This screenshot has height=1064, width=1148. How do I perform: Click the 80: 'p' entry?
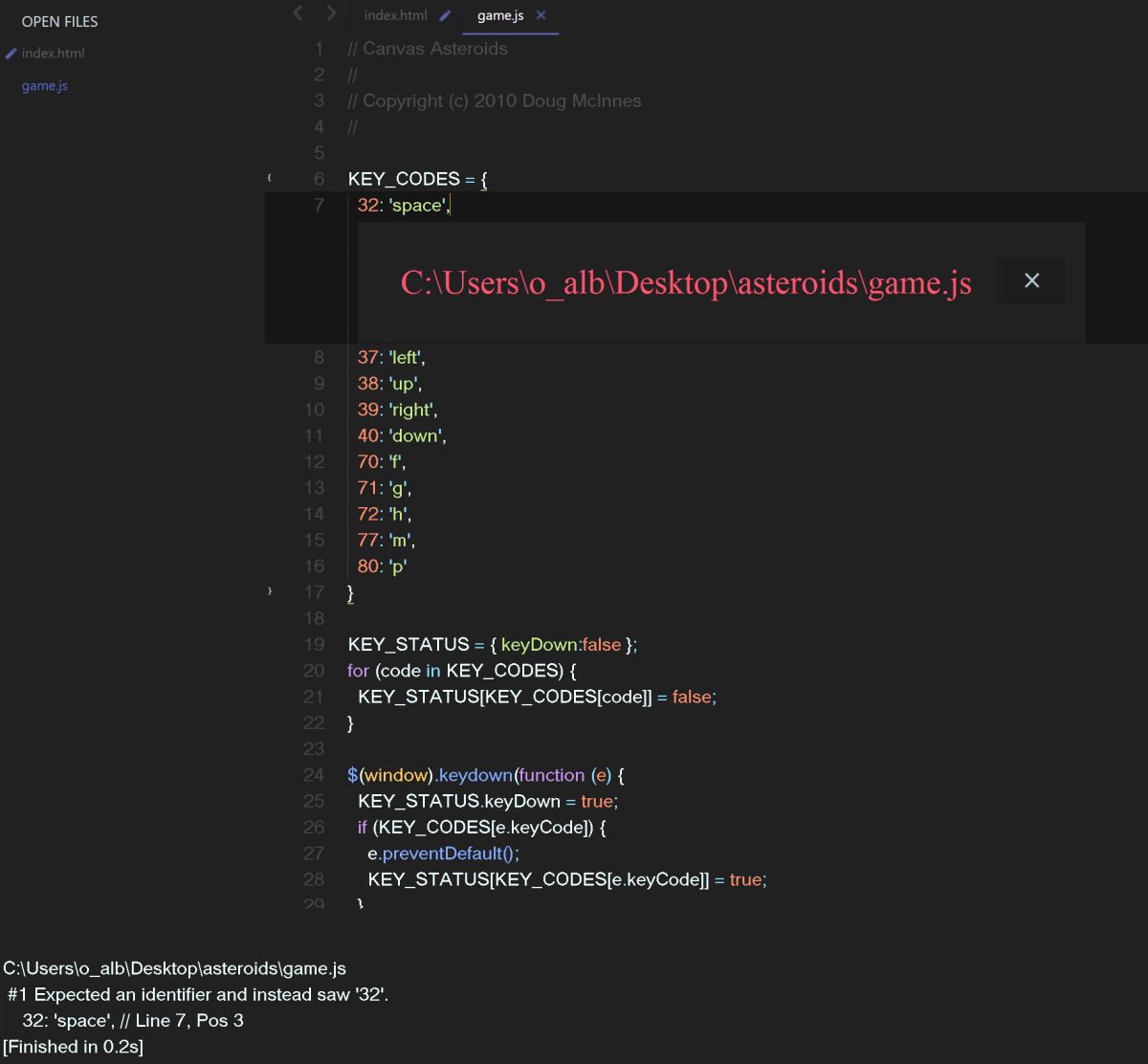pos(383,566)
